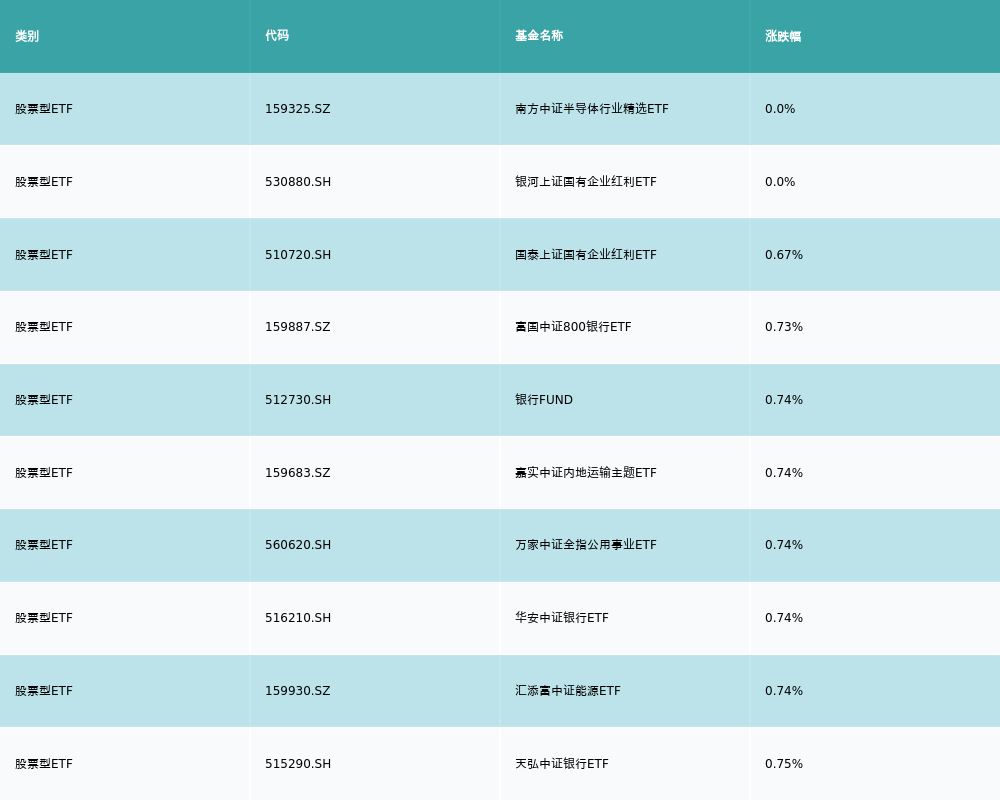1000x800 pixels.
Task: Click 股票型ETF in the 530880.SH row
Action: [44, 182]
